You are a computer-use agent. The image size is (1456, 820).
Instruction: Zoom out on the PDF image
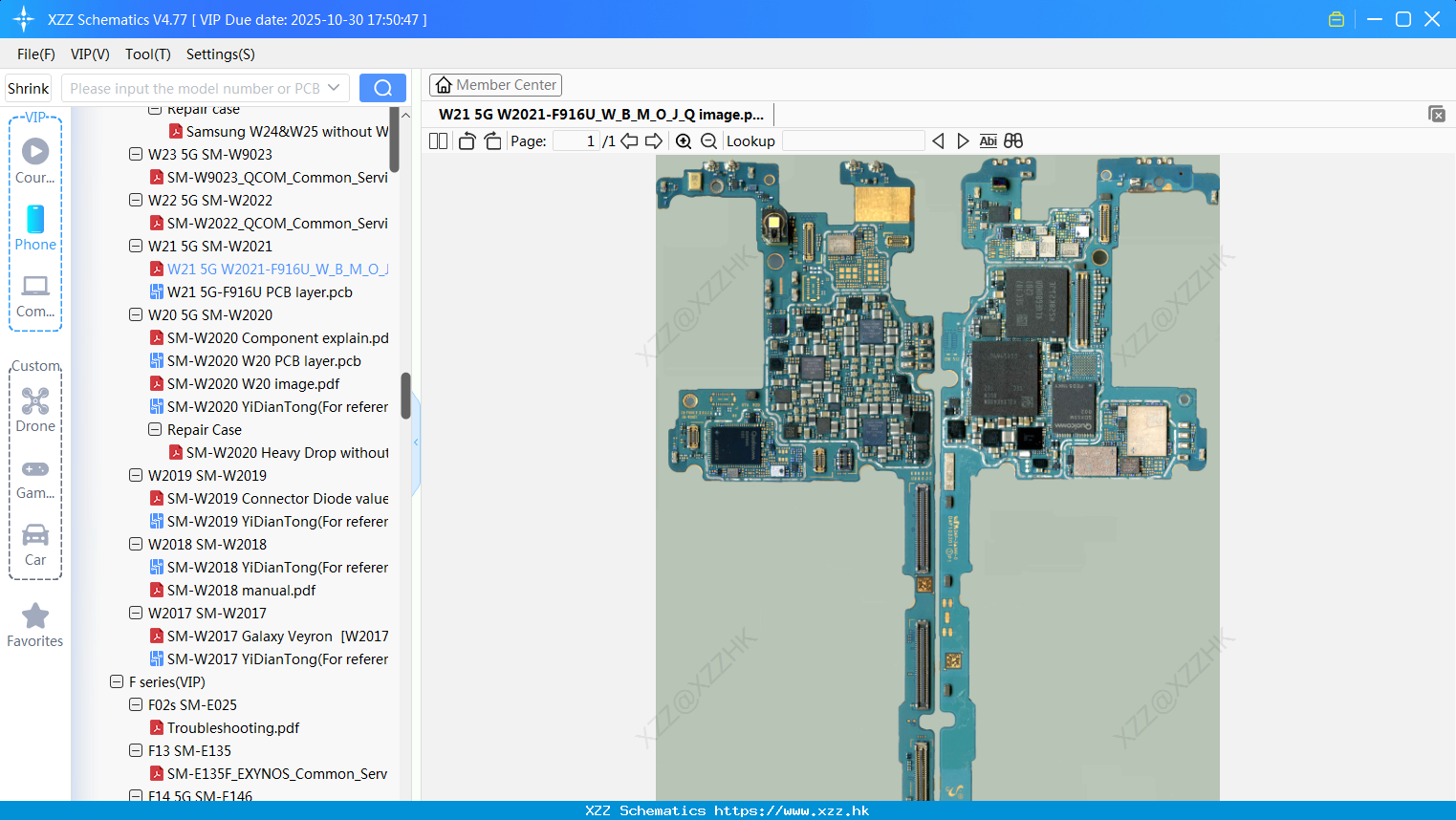pos(708,141)
